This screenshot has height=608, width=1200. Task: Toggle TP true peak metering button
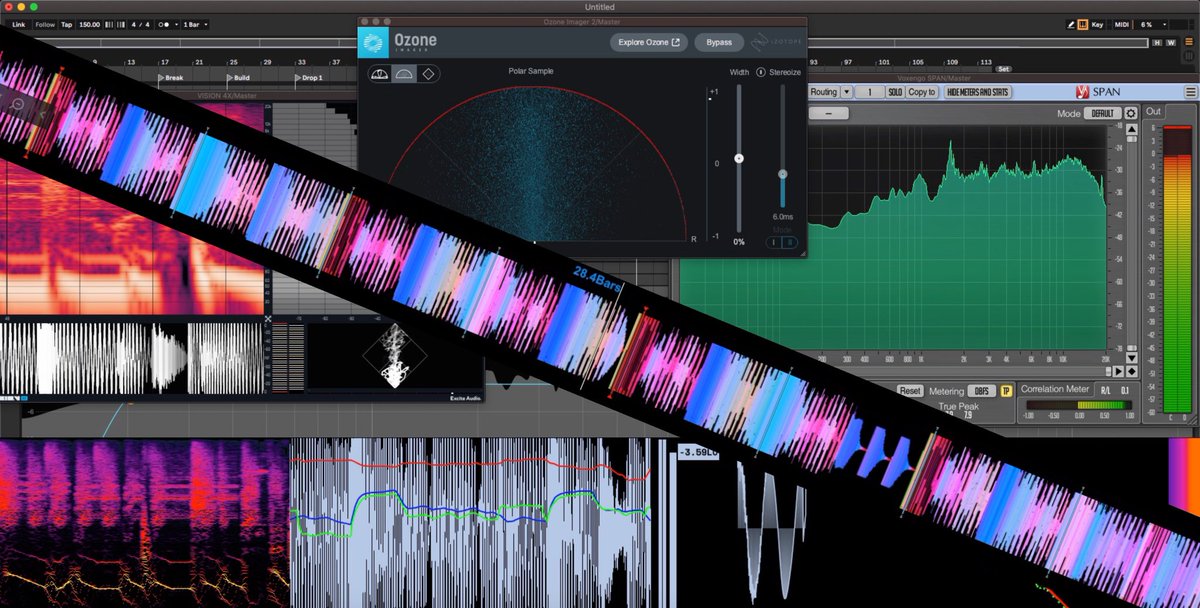(1006, 391)
